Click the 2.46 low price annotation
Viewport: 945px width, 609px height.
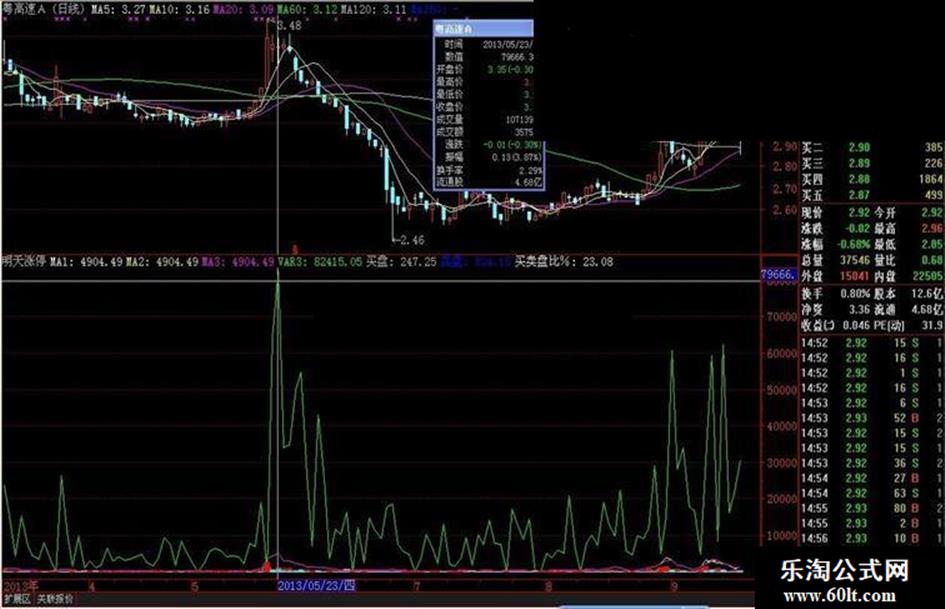412,240
